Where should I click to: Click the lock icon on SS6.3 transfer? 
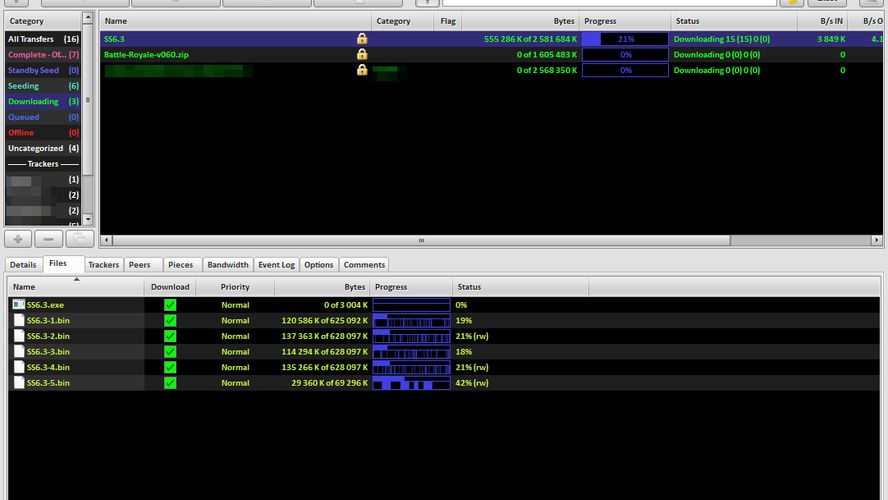click(361, 39)
